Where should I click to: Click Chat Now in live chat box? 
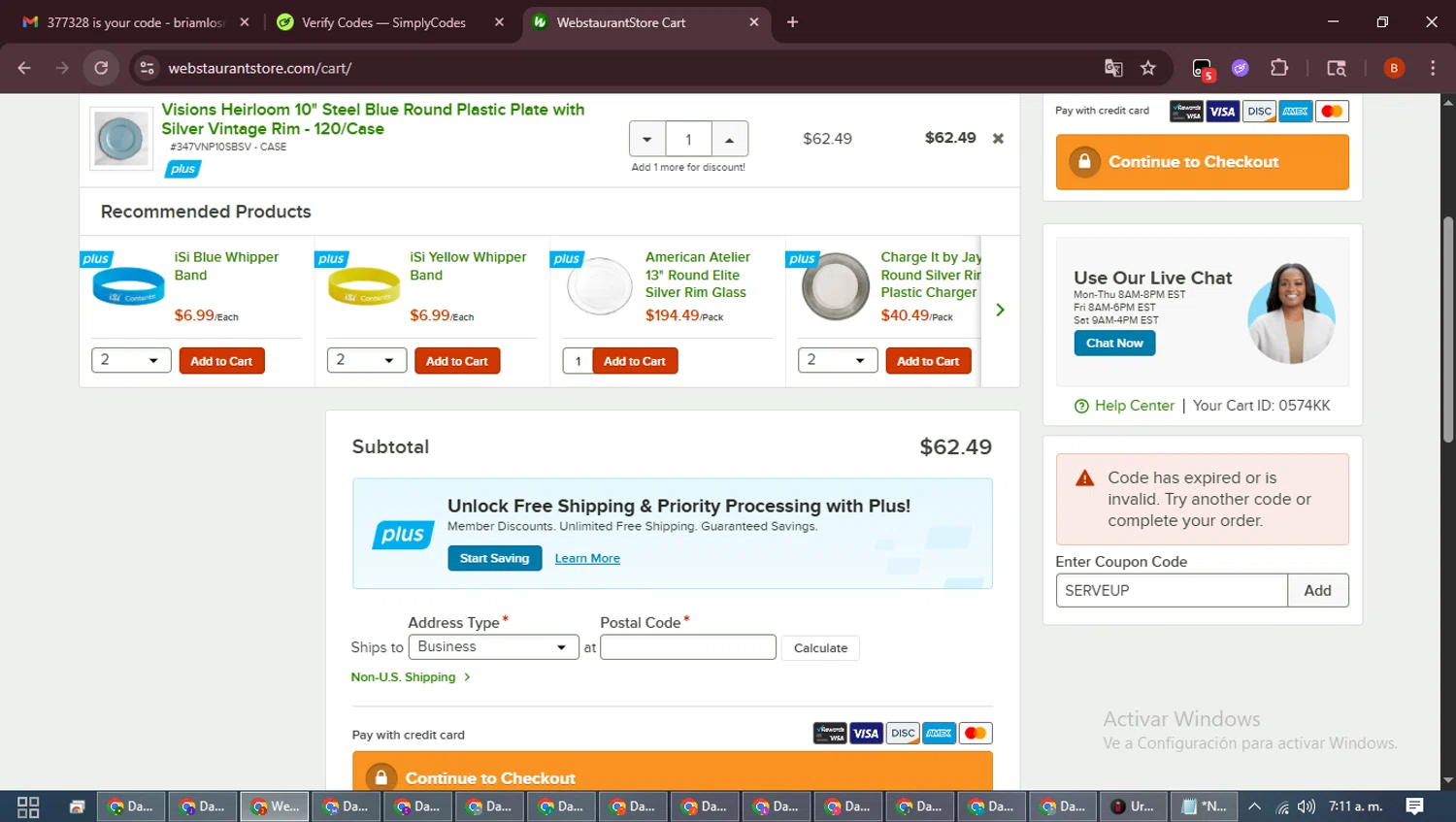pos(1114,344)
